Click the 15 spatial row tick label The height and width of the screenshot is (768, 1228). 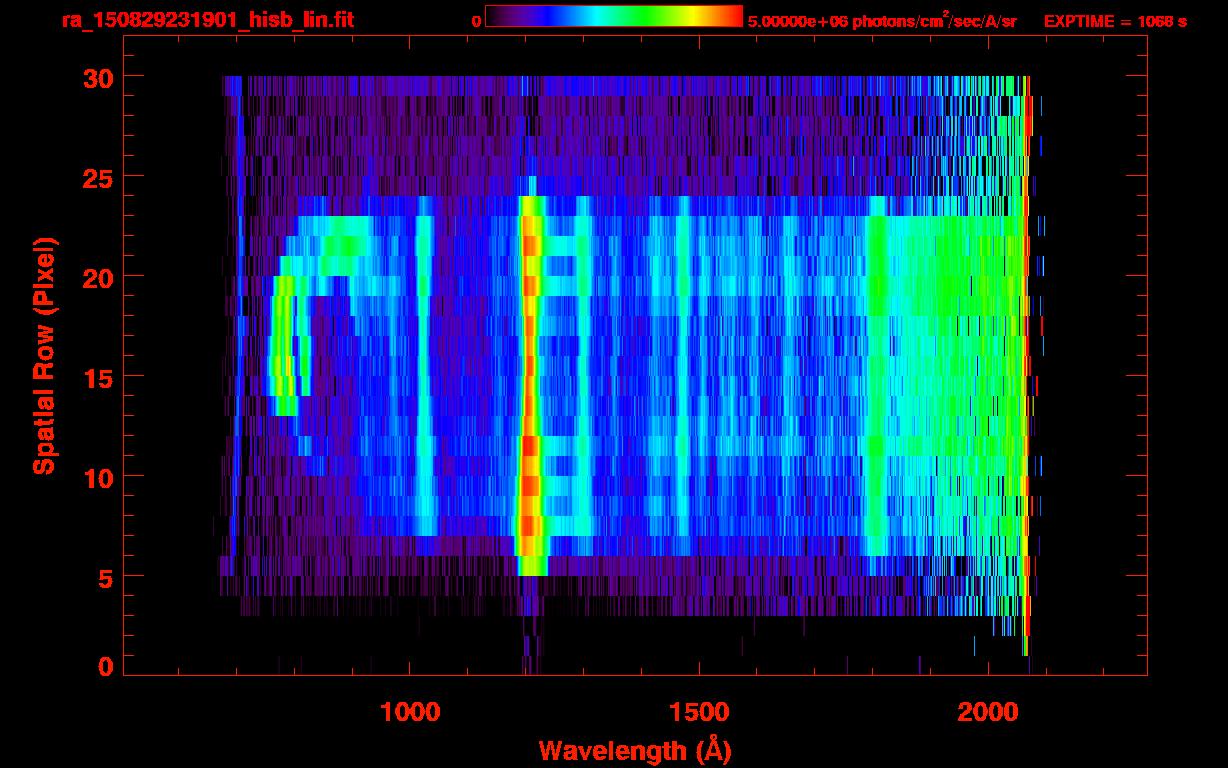point(98,377)
